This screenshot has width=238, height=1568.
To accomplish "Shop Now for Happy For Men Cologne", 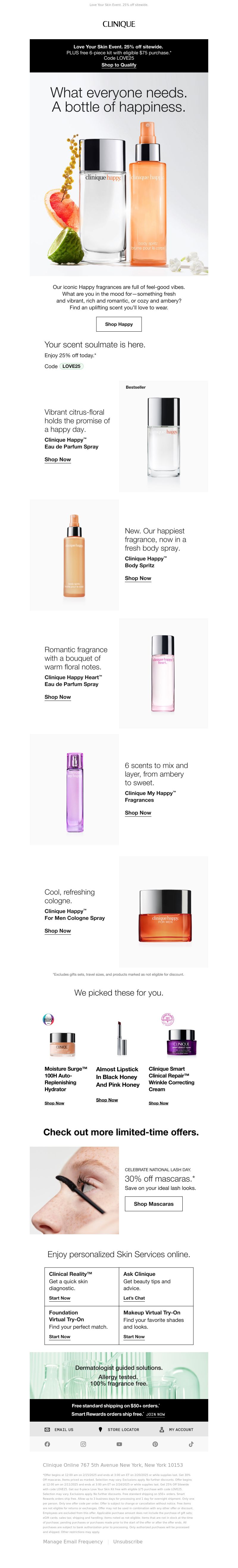I will pyautogui.click(x=57, y=931).
